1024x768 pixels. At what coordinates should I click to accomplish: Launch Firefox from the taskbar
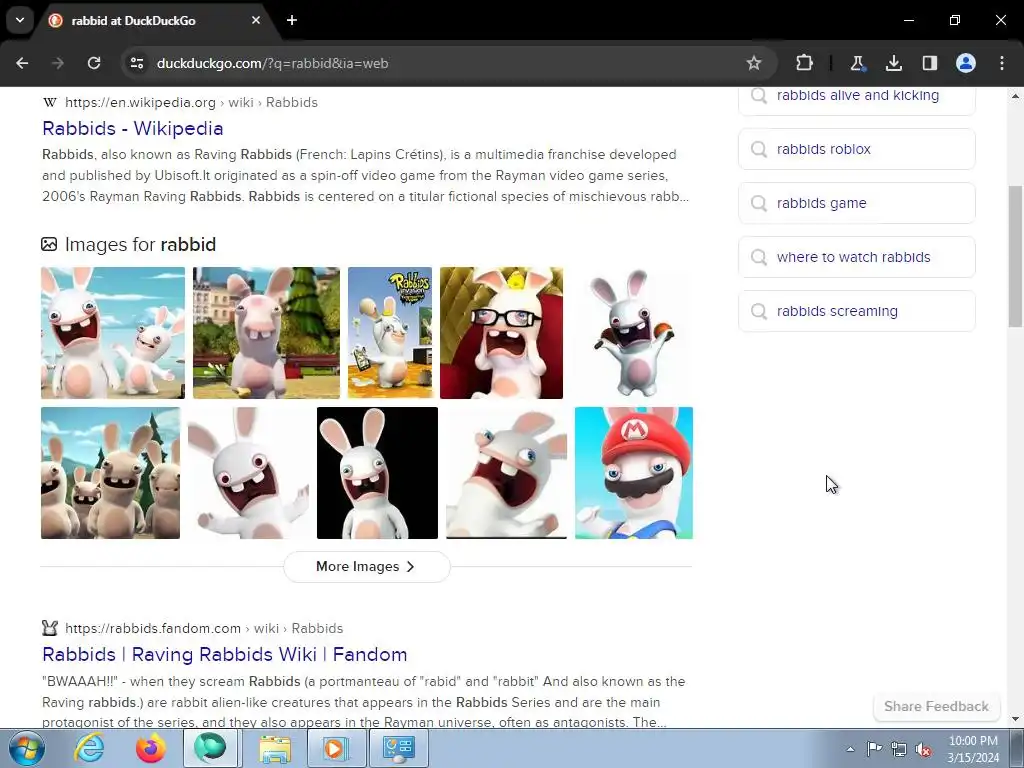pyautogui.click(x=151, y=748)
